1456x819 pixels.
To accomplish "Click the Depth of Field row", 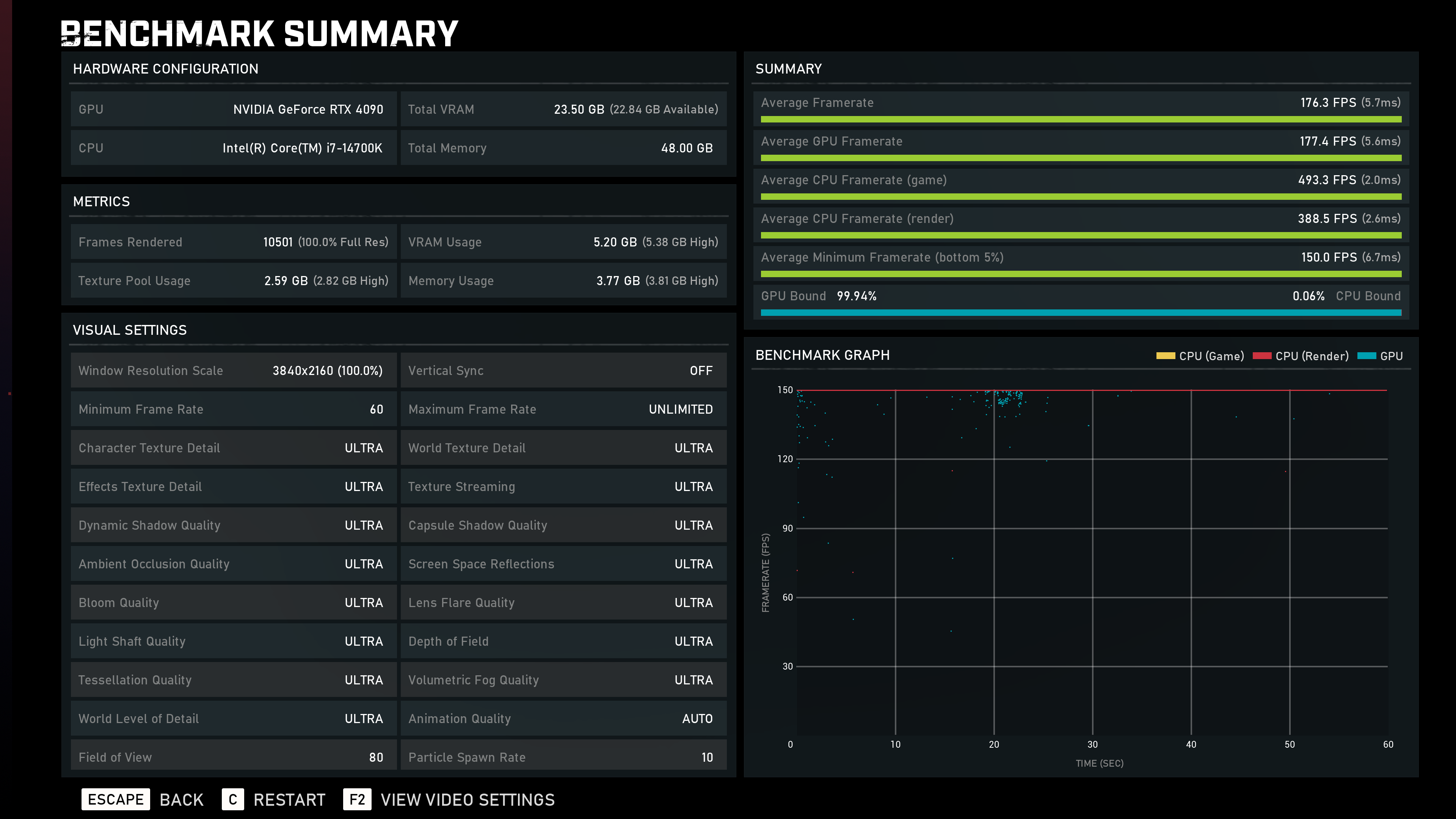I will tap(563, 641).
